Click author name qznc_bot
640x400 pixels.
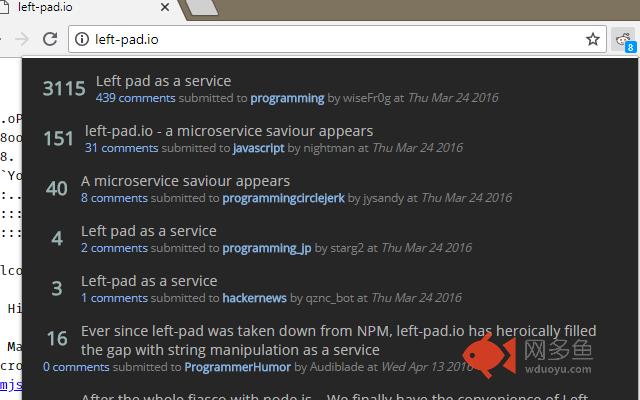pyautogui.click(x=330, y=298)
